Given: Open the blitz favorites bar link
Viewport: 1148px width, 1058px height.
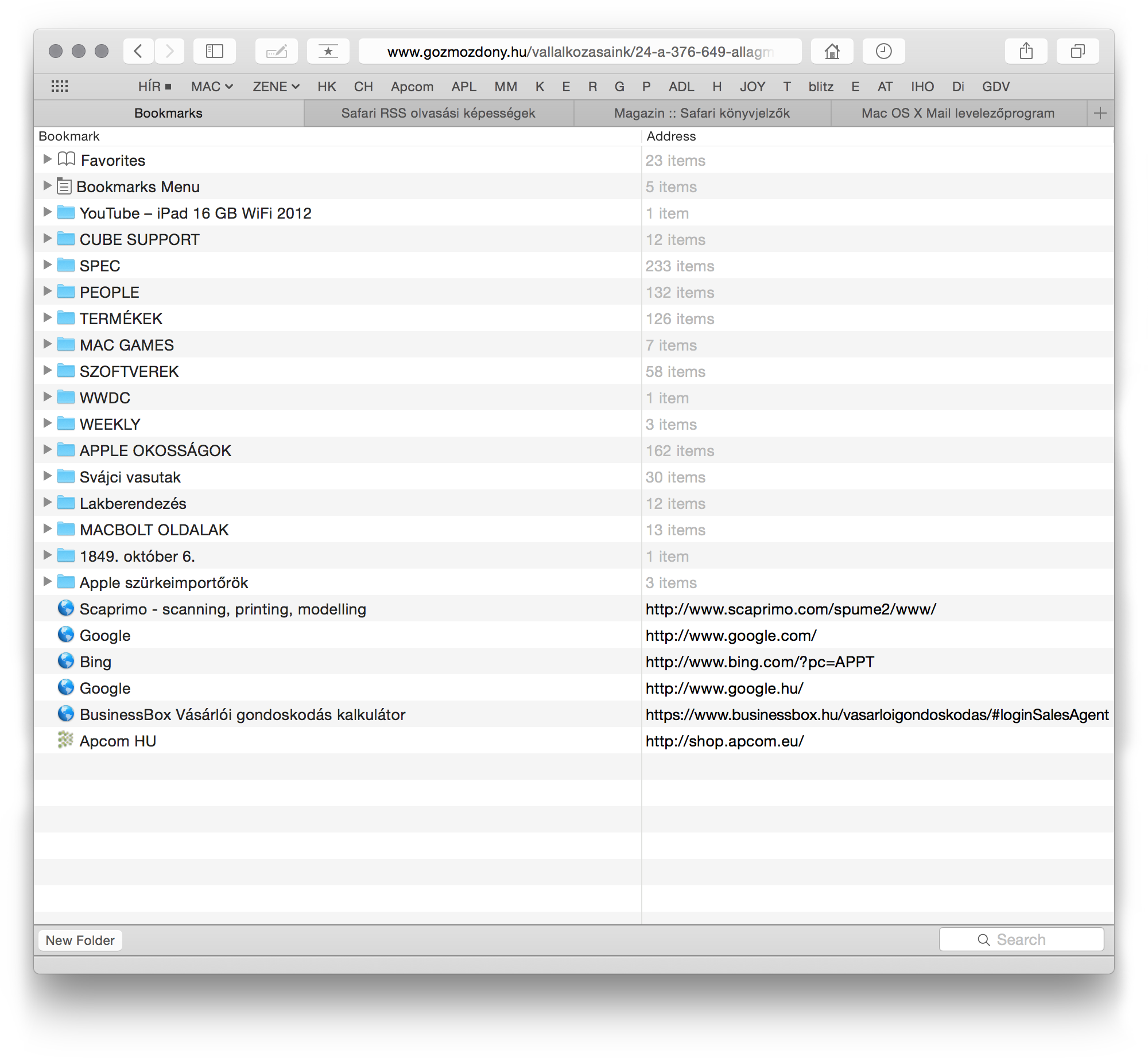Looking at the screenshot, I should [x=821, y=87].
